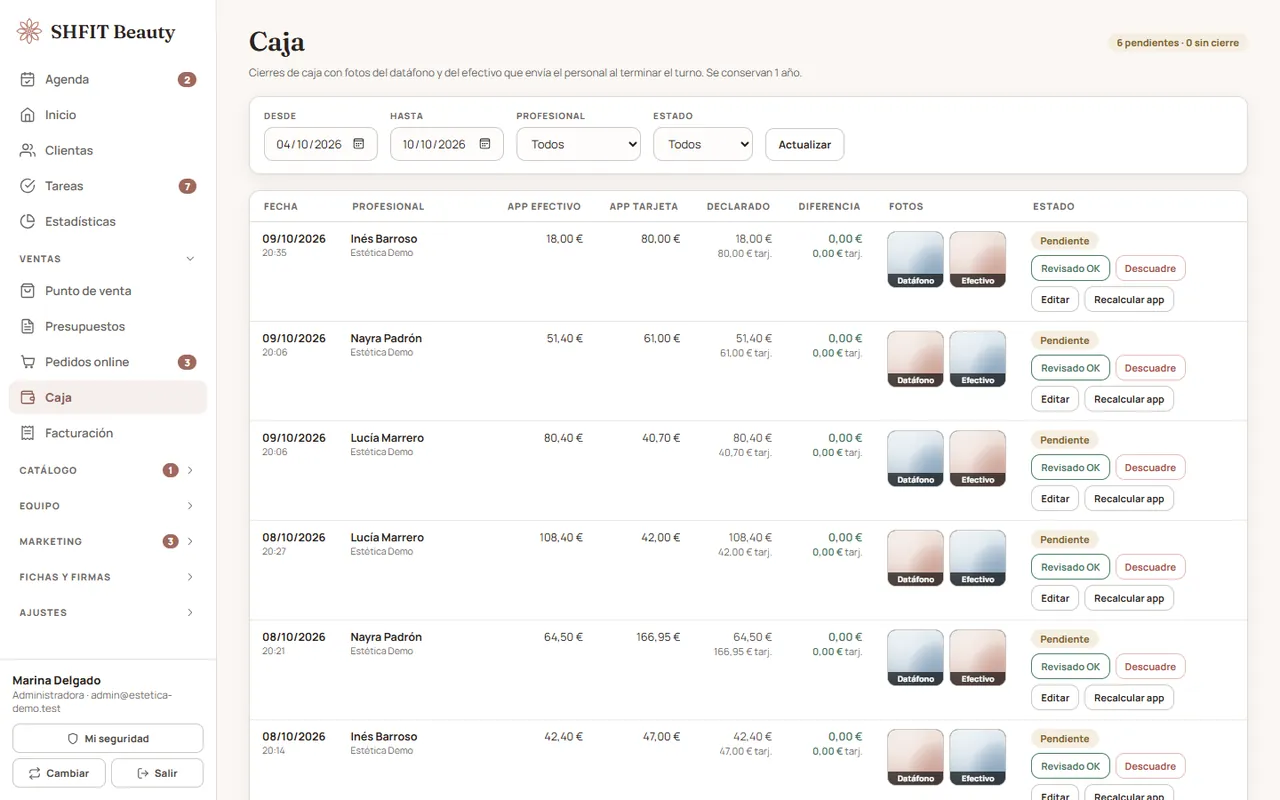Click the 108,40 € App efectivo amount
This screenshot has width=1280, height=800.
tap(561, 538)
